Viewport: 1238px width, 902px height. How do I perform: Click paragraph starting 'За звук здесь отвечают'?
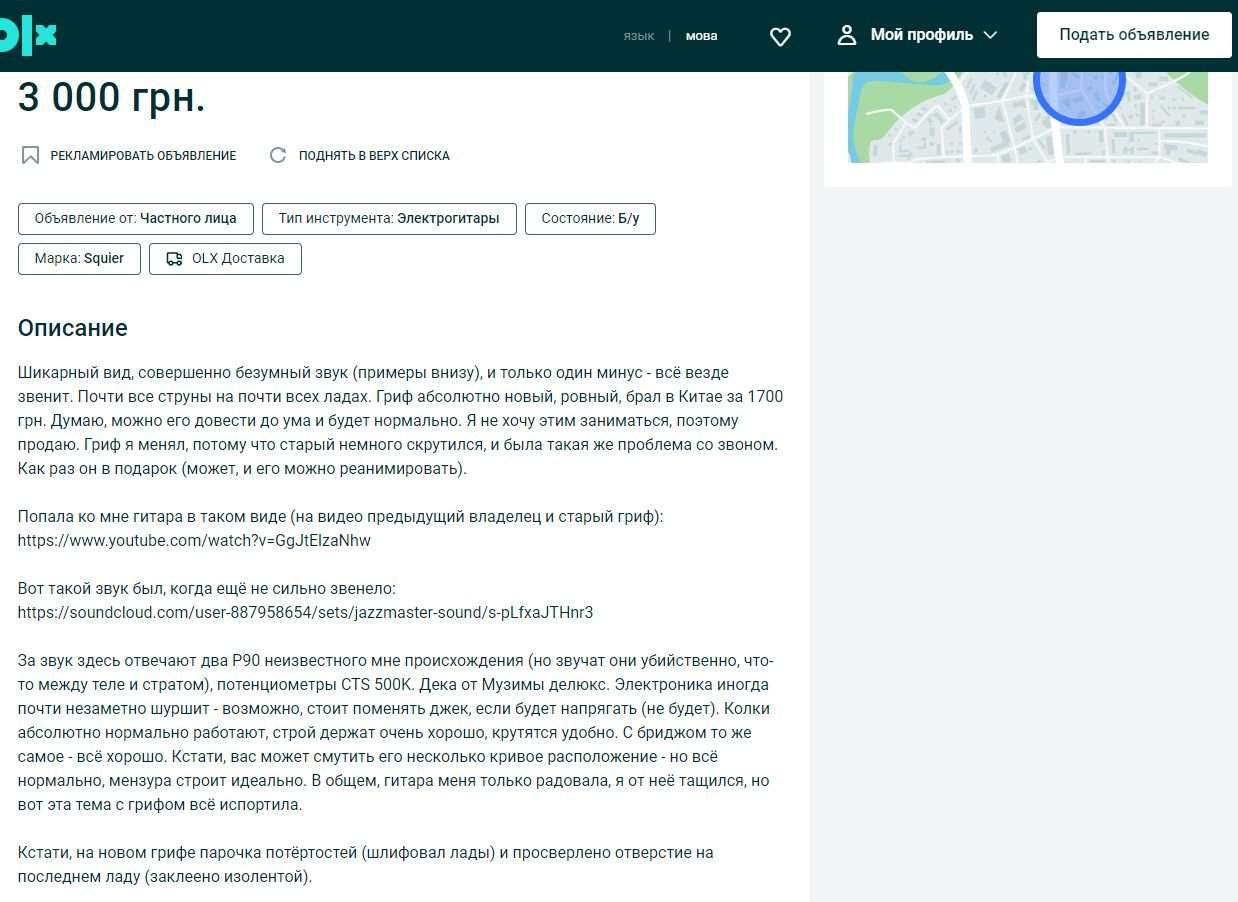pyautogui.click(x=396, y=733)
